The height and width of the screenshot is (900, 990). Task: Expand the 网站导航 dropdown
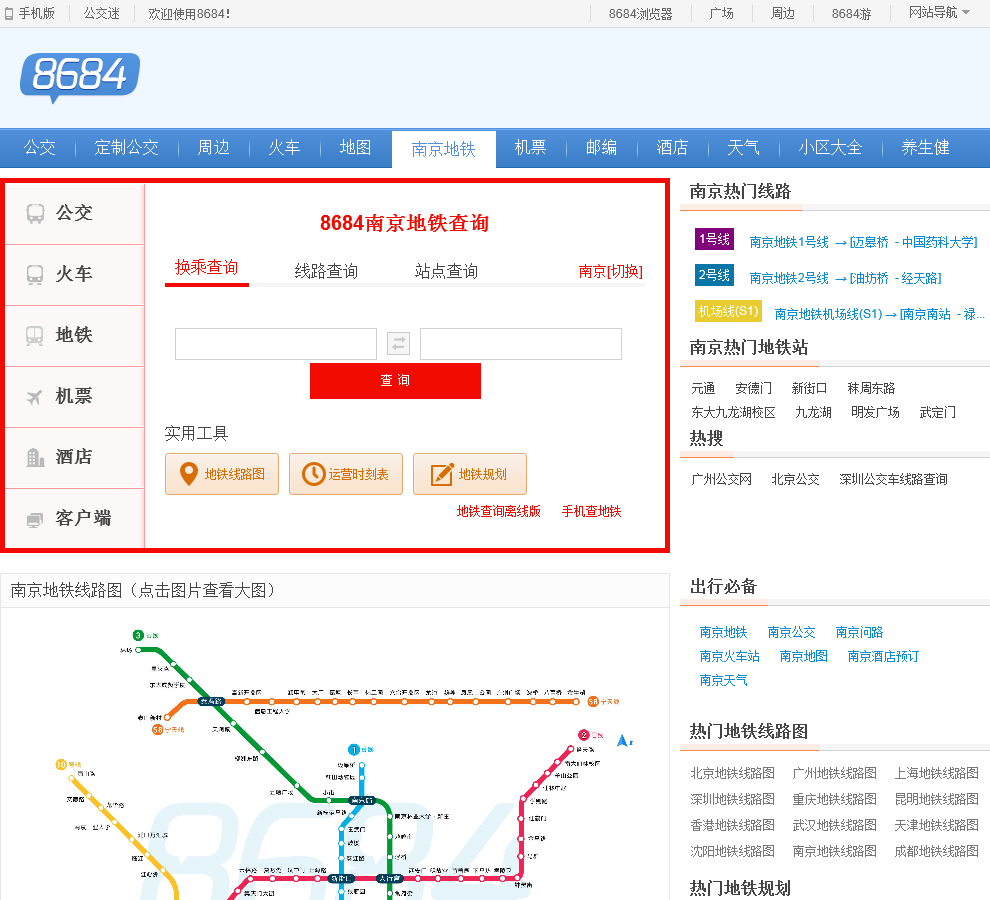click(939, 13)
